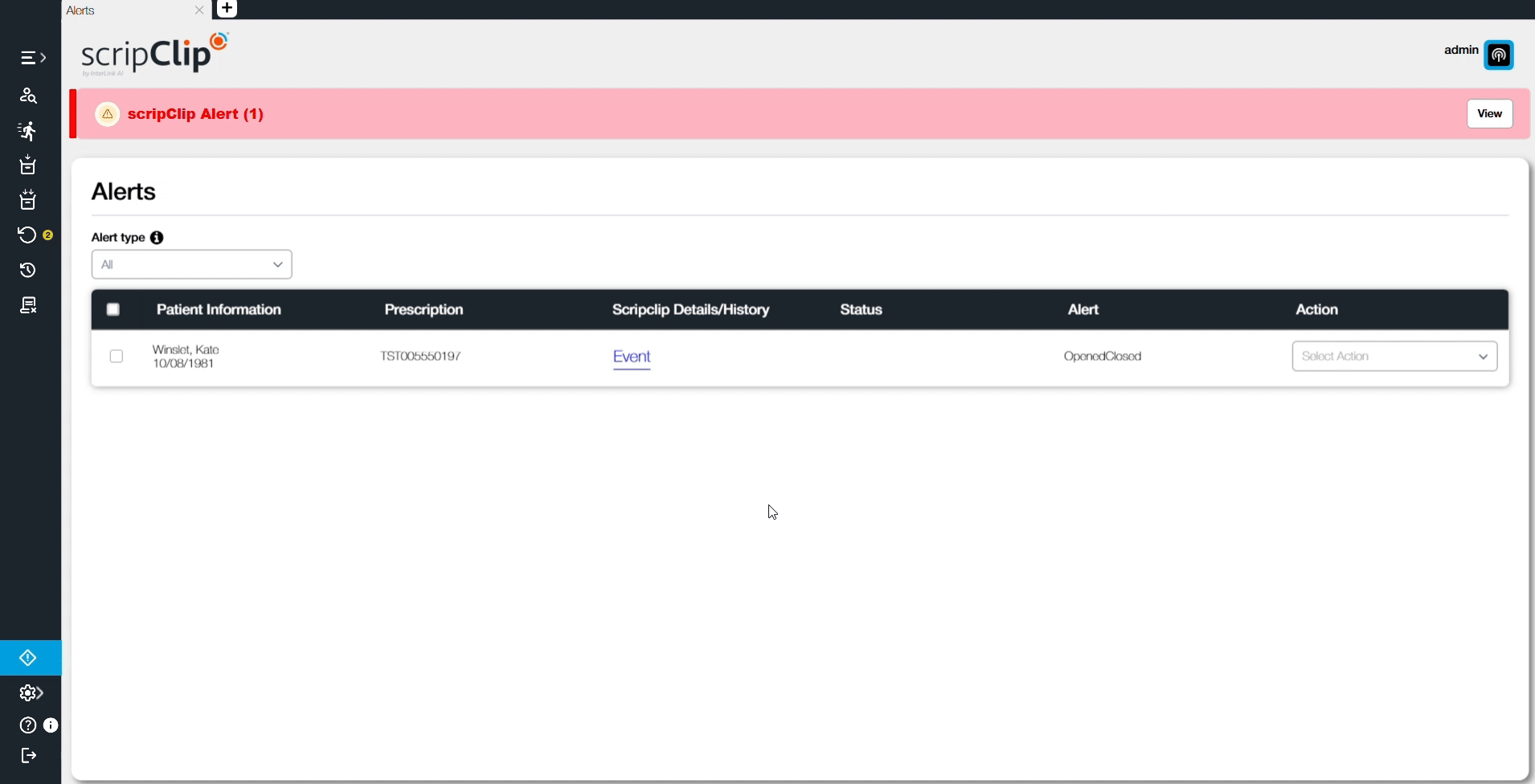Click the logout icon in sidebar
The height and width of the screenshot is (784, 1535).
pyautogui.click(x=28, y=755)
